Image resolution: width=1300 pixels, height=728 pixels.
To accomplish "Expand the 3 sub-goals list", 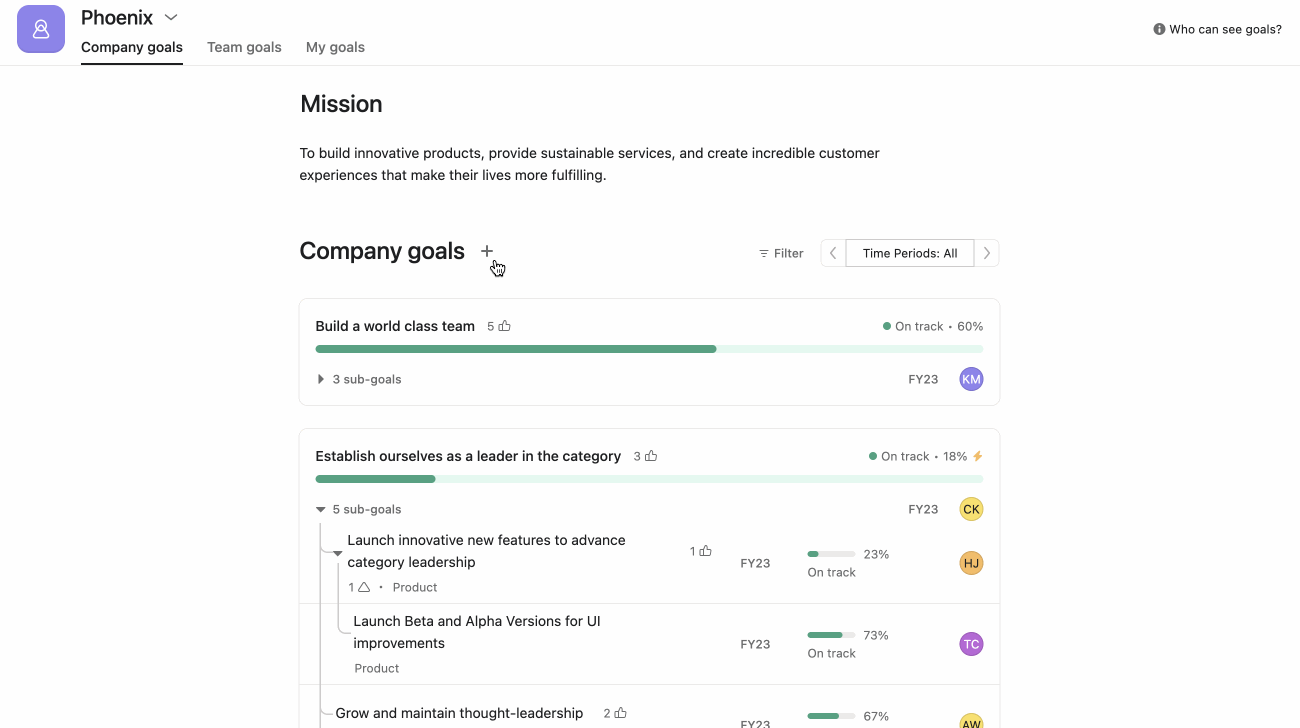I will click(x=321, y=379).
